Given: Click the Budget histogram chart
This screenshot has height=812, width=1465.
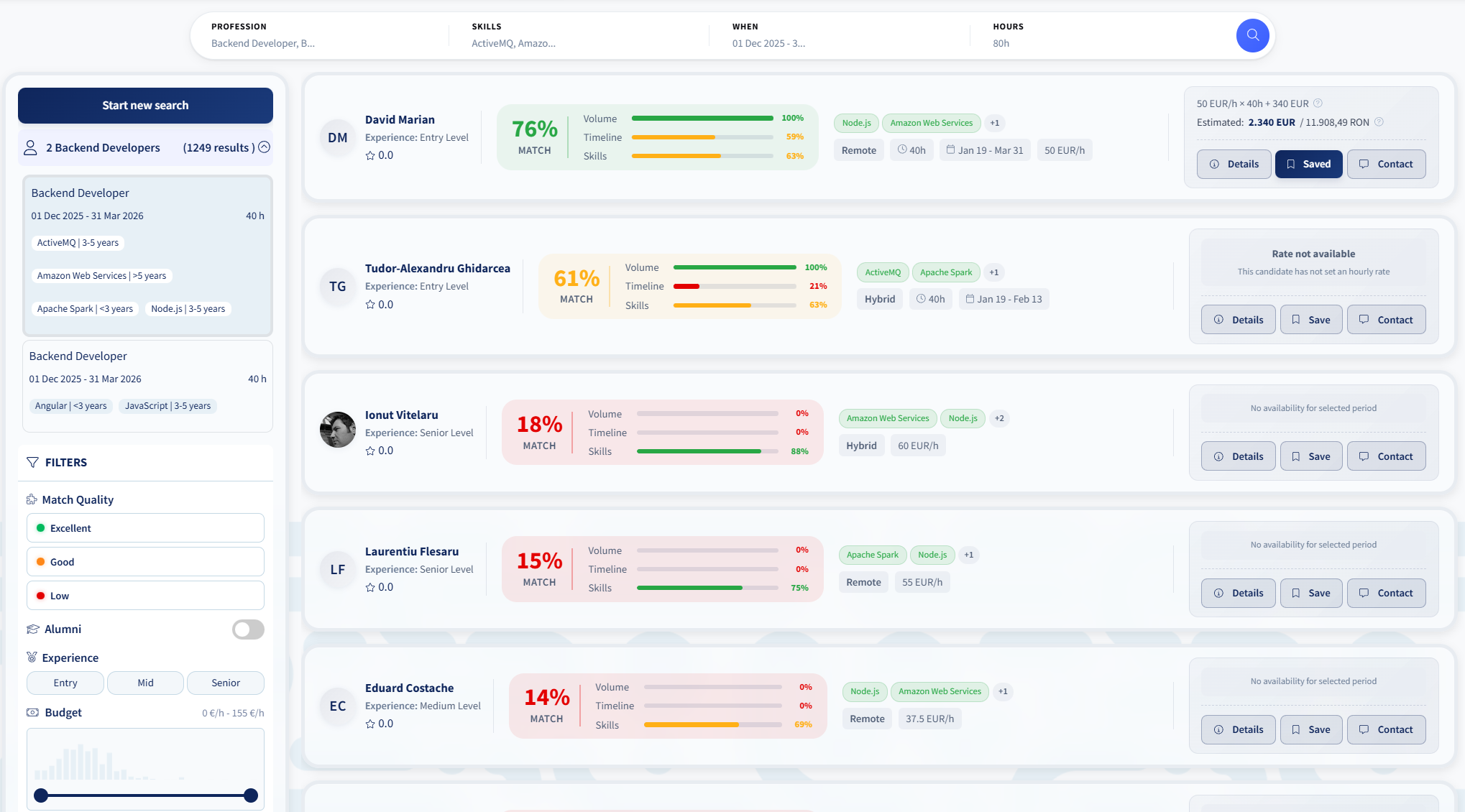Looking at the screenshot, I should pos(145,763).
